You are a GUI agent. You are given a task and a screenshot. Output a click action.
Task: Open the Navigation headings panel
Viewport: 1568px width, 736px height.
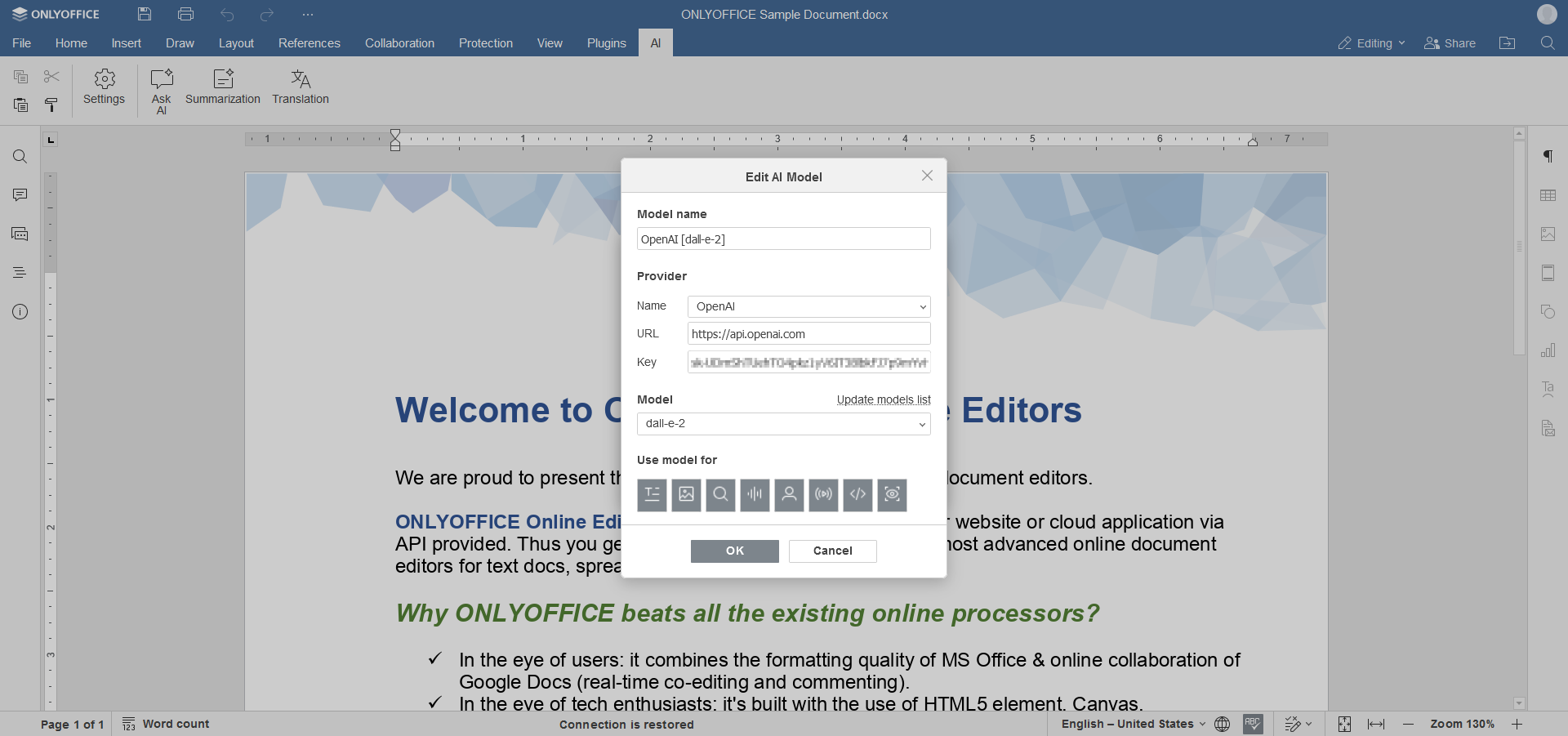[x=20, y=272]
